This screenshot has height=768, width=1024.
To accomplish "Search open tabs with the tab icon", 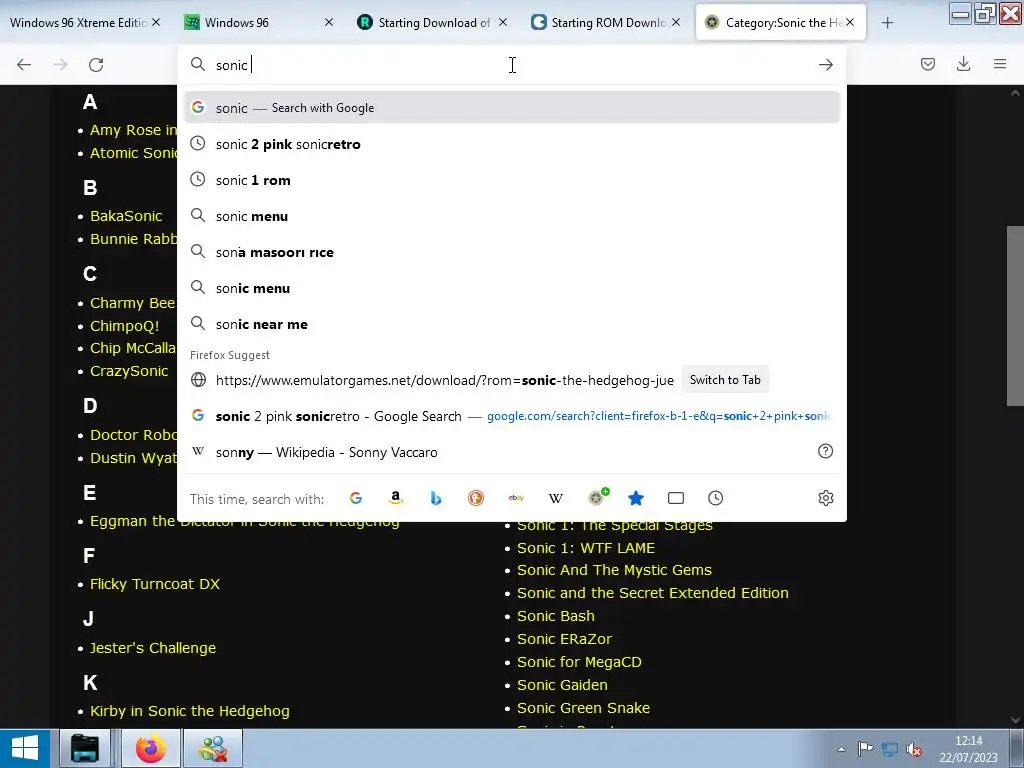I will pos(676,498).
